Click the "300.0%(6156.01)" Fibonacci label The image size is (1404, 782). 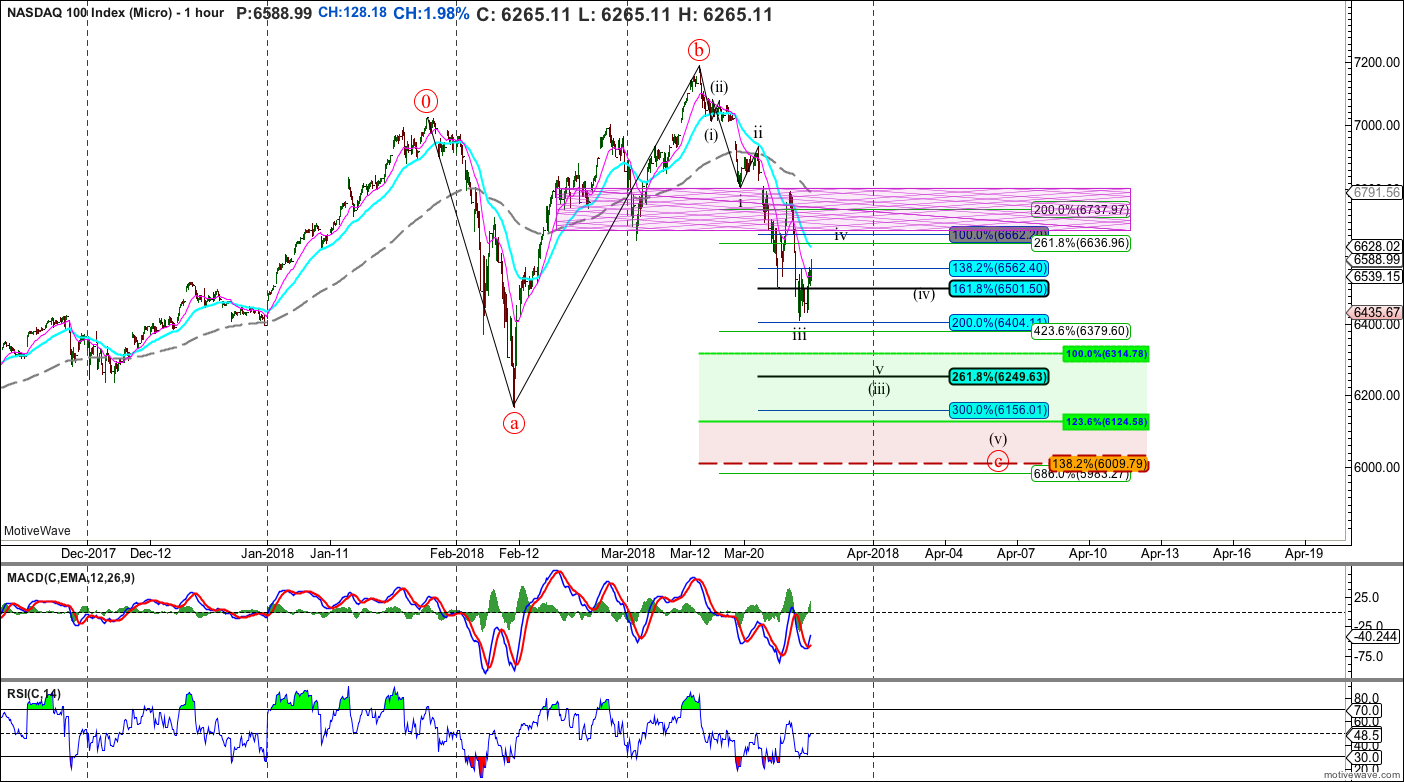coord(997,410)
